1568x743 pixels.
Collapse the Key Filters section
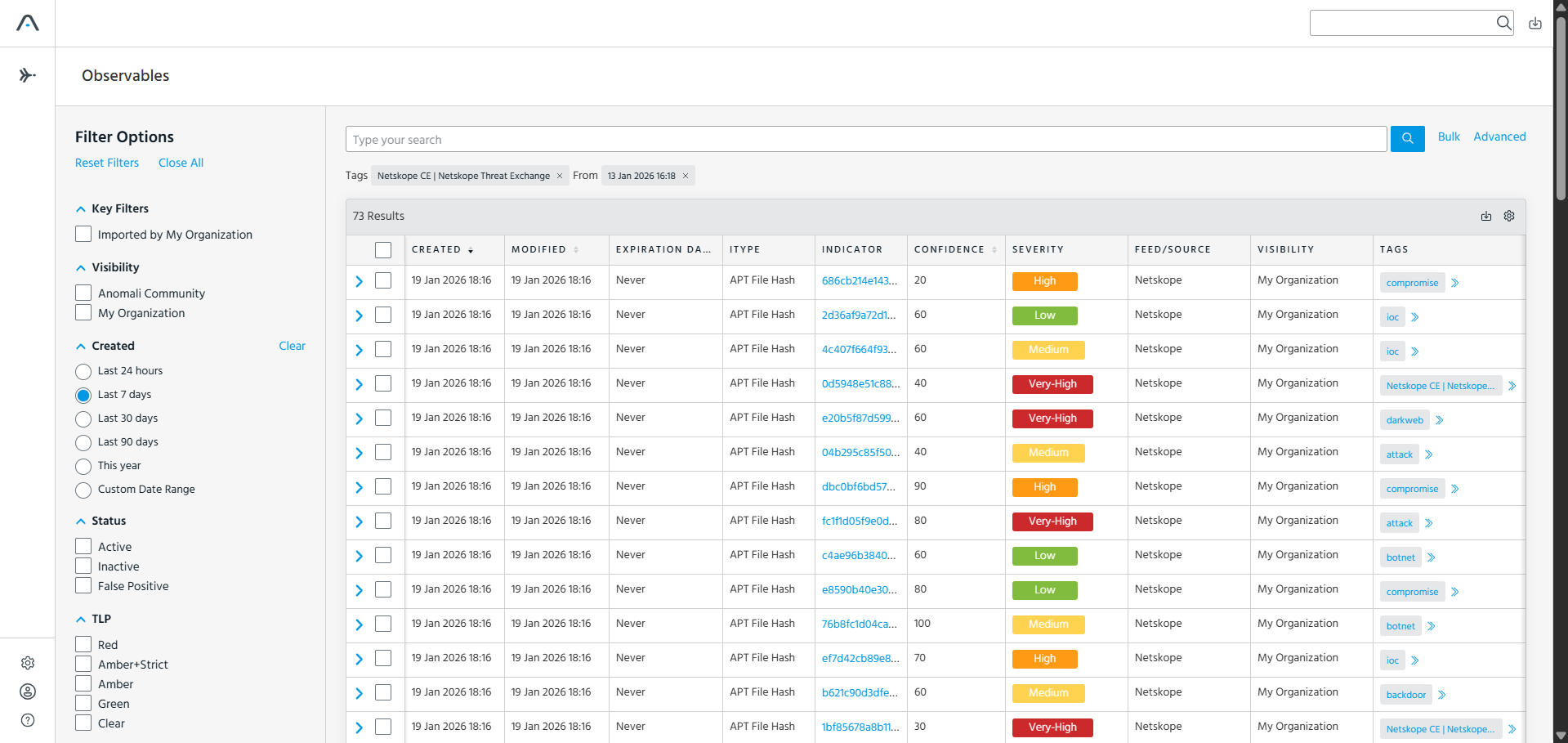pos(81,209)
